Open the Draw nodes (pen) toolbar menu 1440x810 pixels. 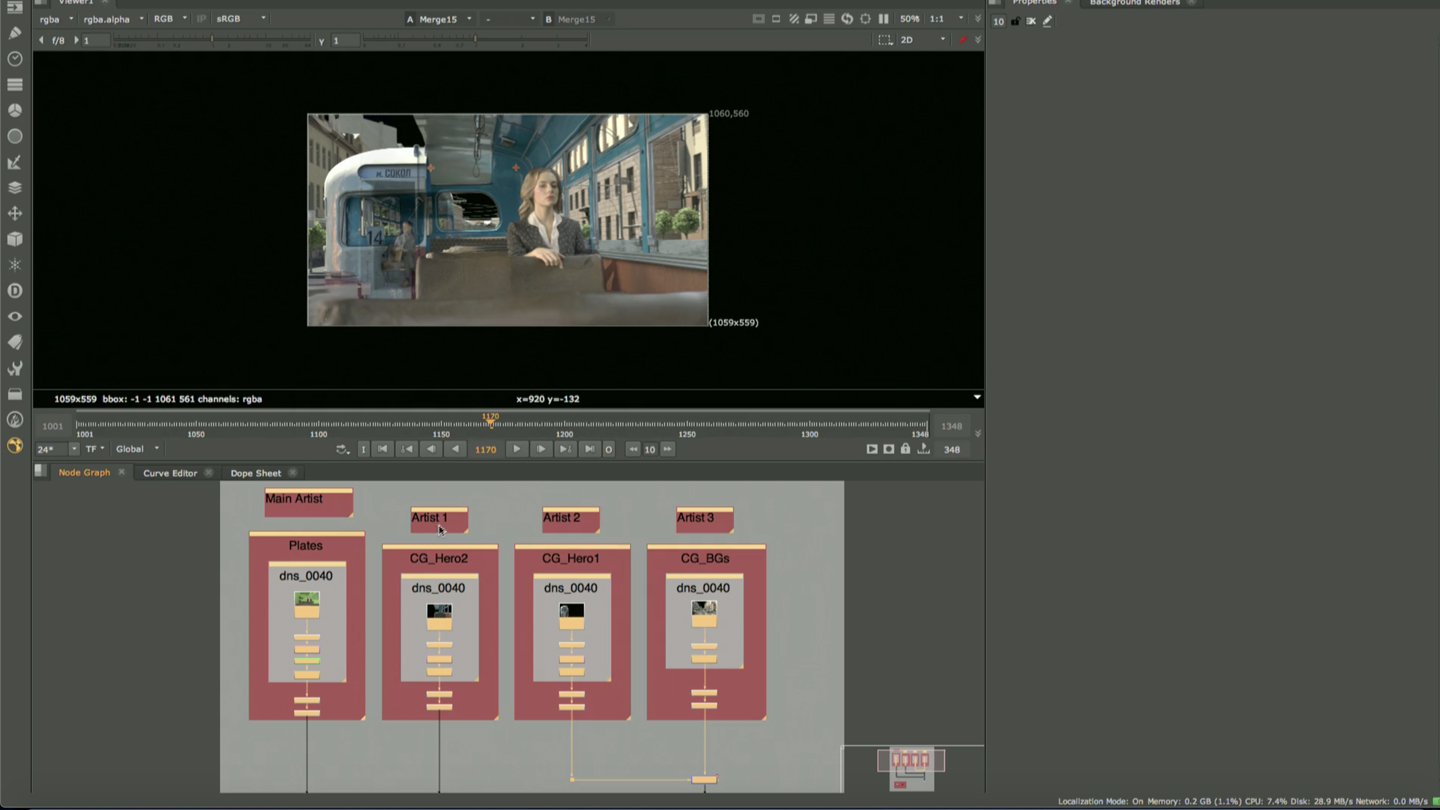tap(15, 33)
